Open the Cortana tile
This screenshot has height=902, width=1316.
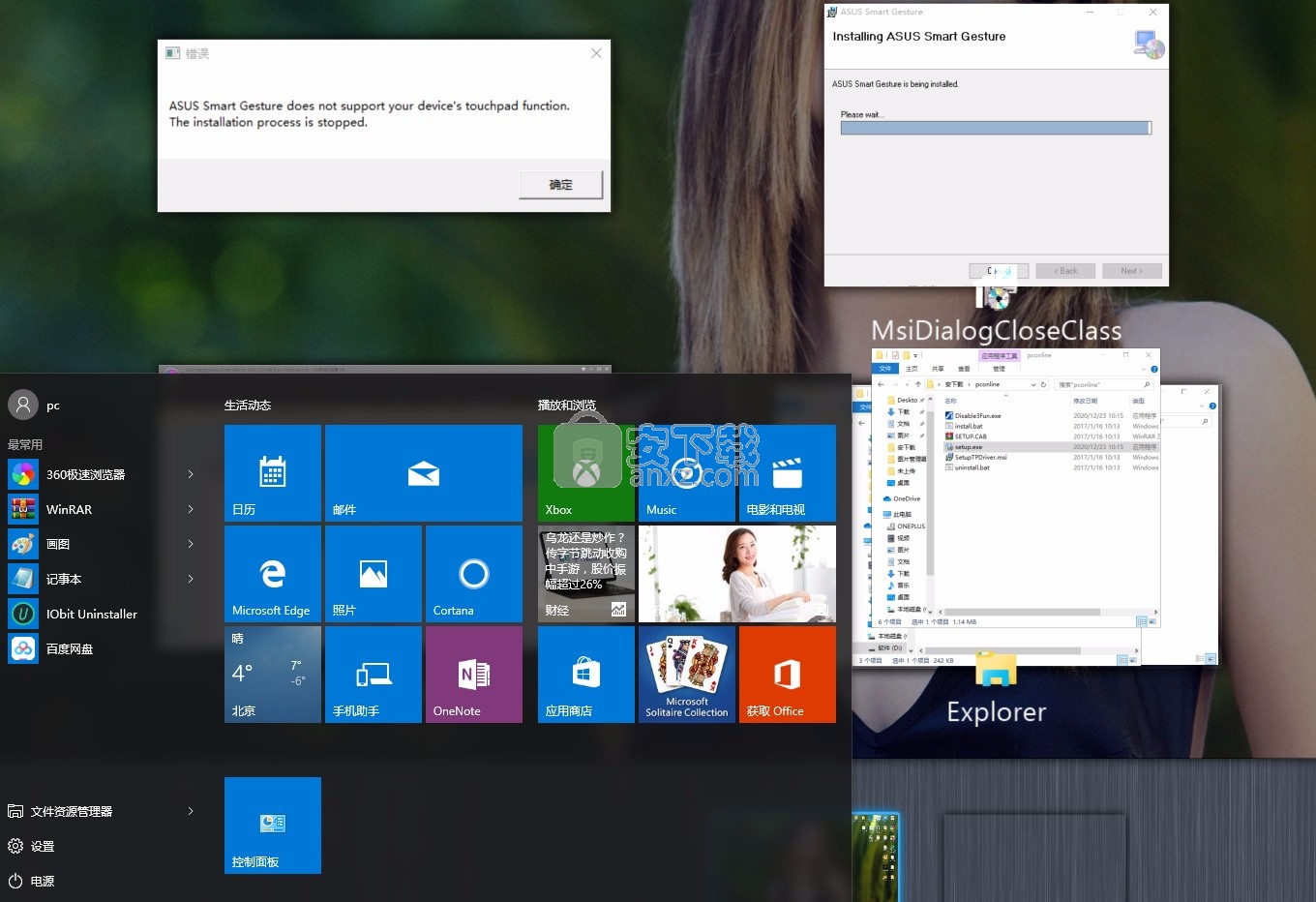pos(474,574)
